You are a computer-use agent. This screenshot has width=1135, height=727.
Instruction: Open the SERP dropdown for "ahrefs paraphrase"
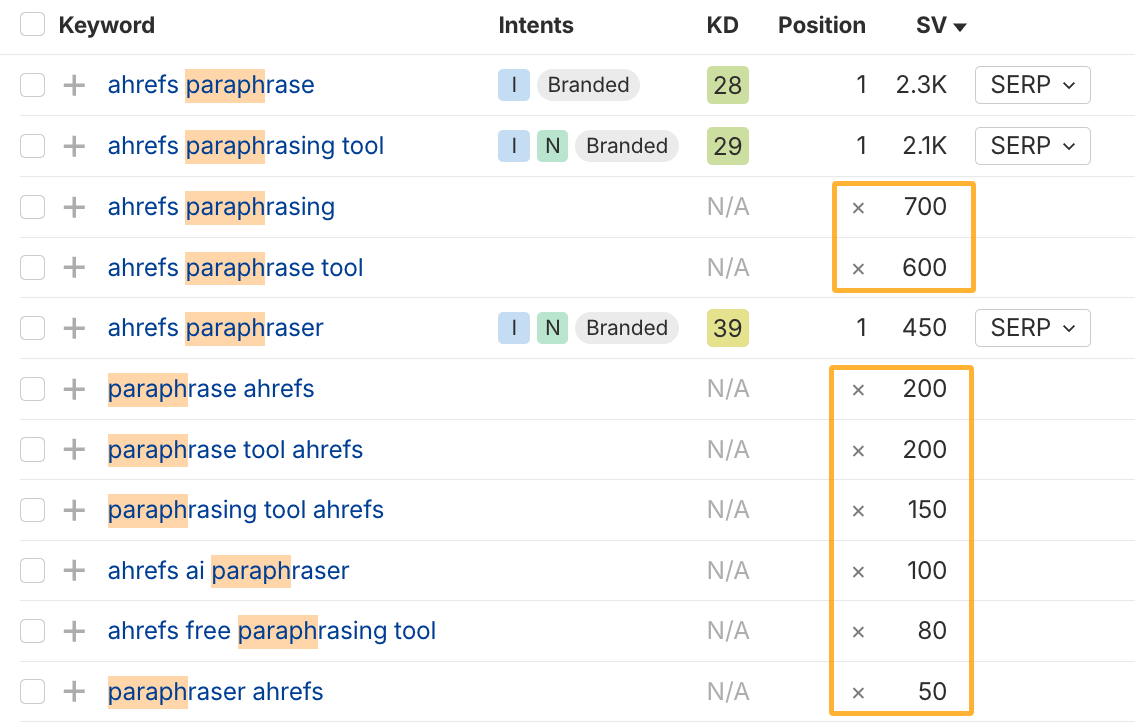coord(1032,85)
